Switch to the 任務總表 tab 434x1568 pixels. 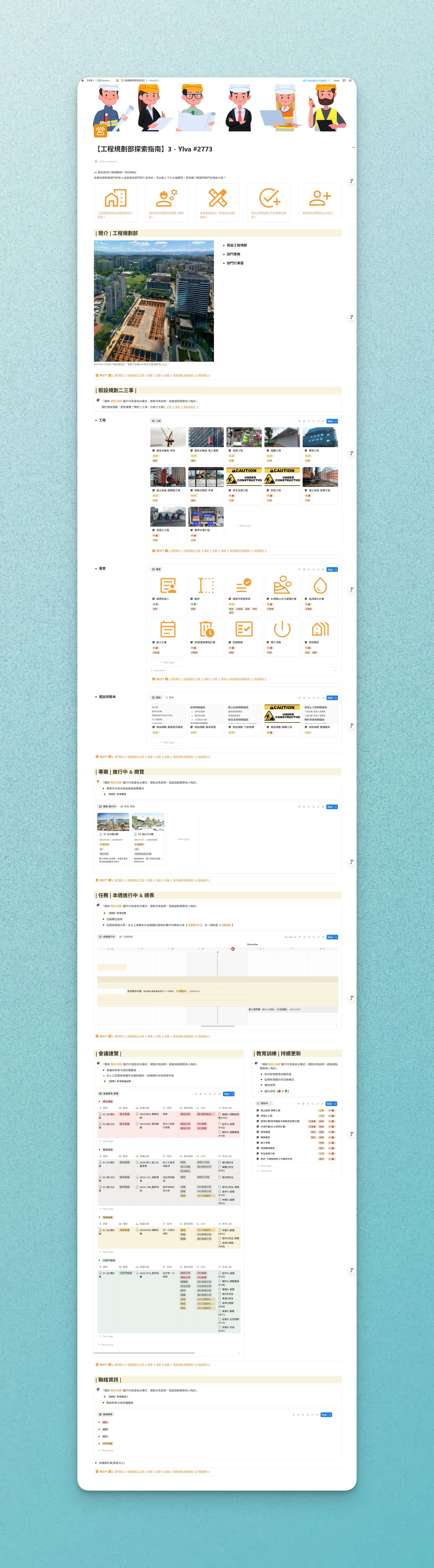click(x=126, y=937)
